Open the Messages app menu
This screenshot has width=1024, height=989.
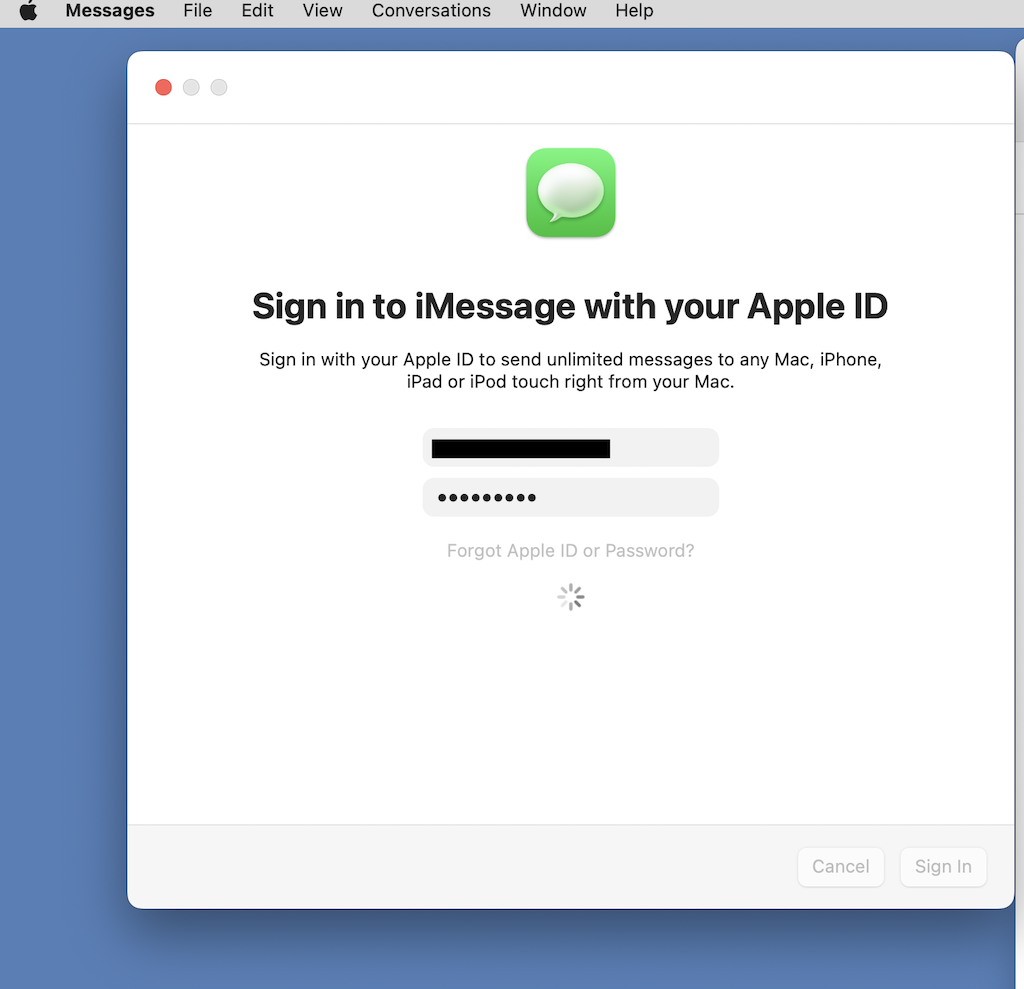110,10
